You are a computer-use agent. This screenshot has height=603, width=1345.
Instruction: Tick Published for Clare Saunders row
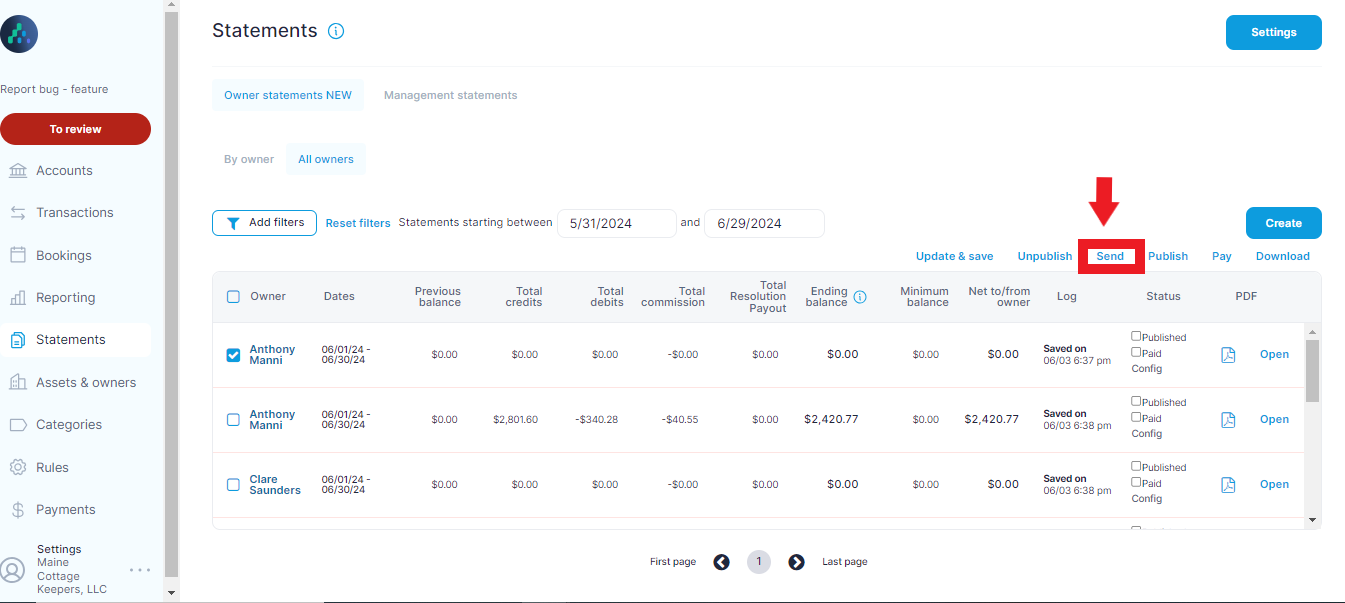coord(1136,466)
